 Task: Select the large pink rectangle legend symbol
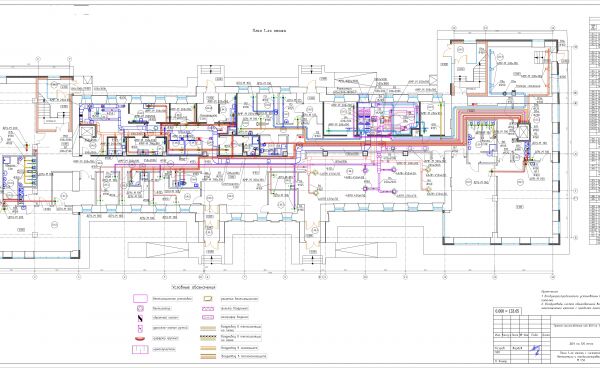(x=140, y=298)
